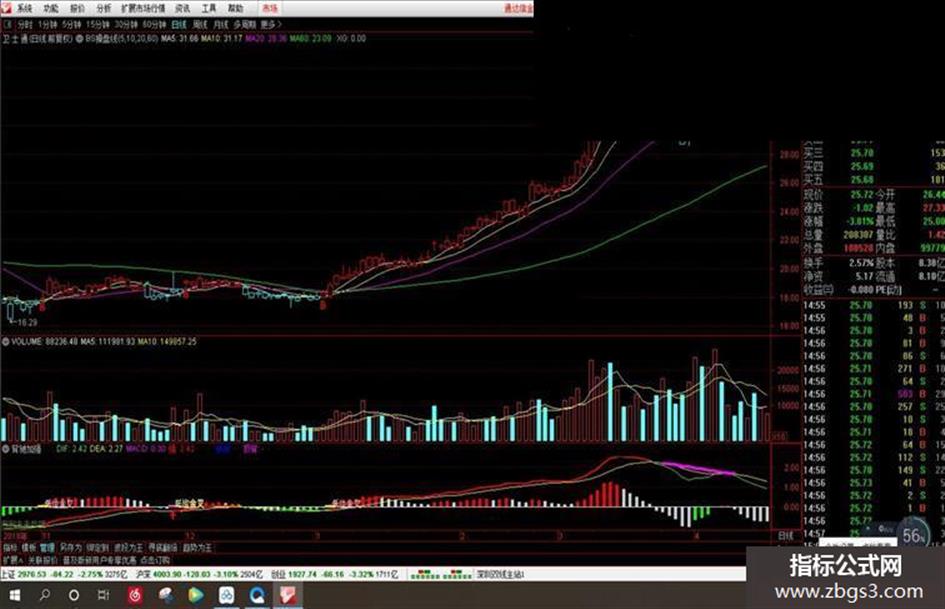
Task: Select the highlighted 管理 tab
Action: click(46, 548)
